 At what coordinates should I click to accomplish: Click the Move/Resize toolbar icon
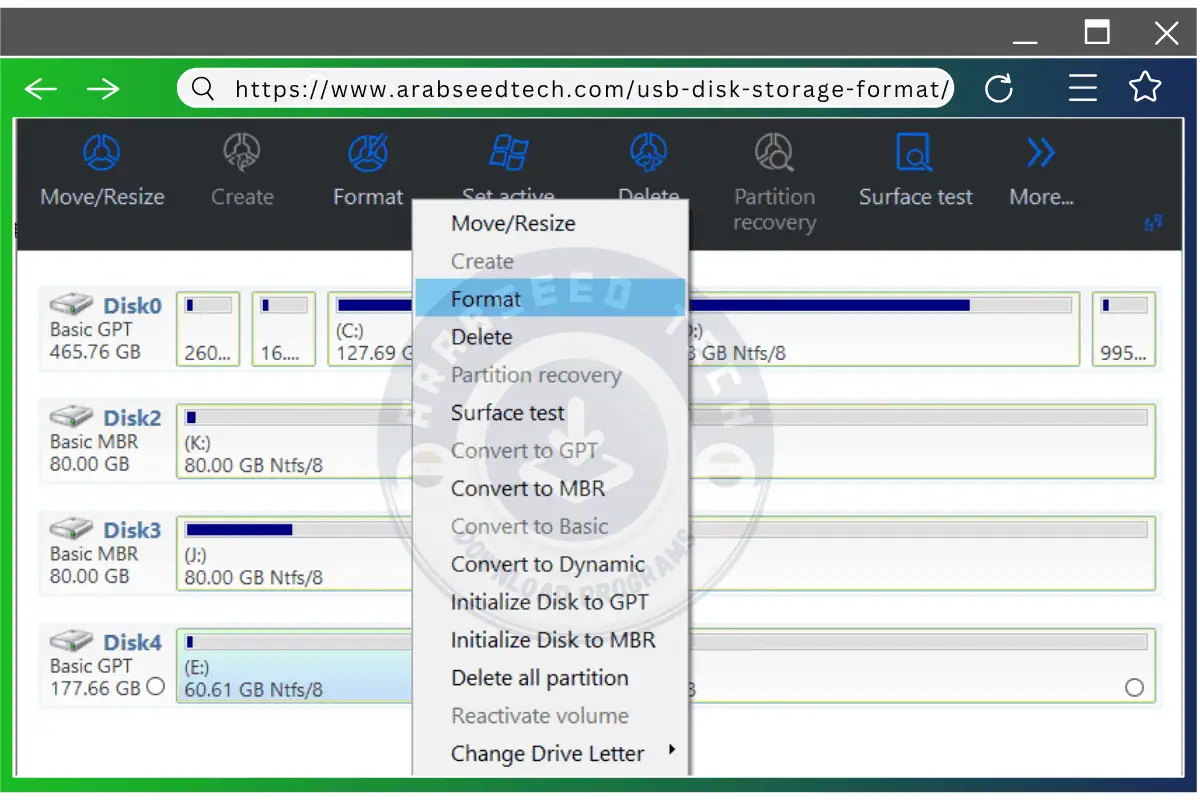pos(101,154)
